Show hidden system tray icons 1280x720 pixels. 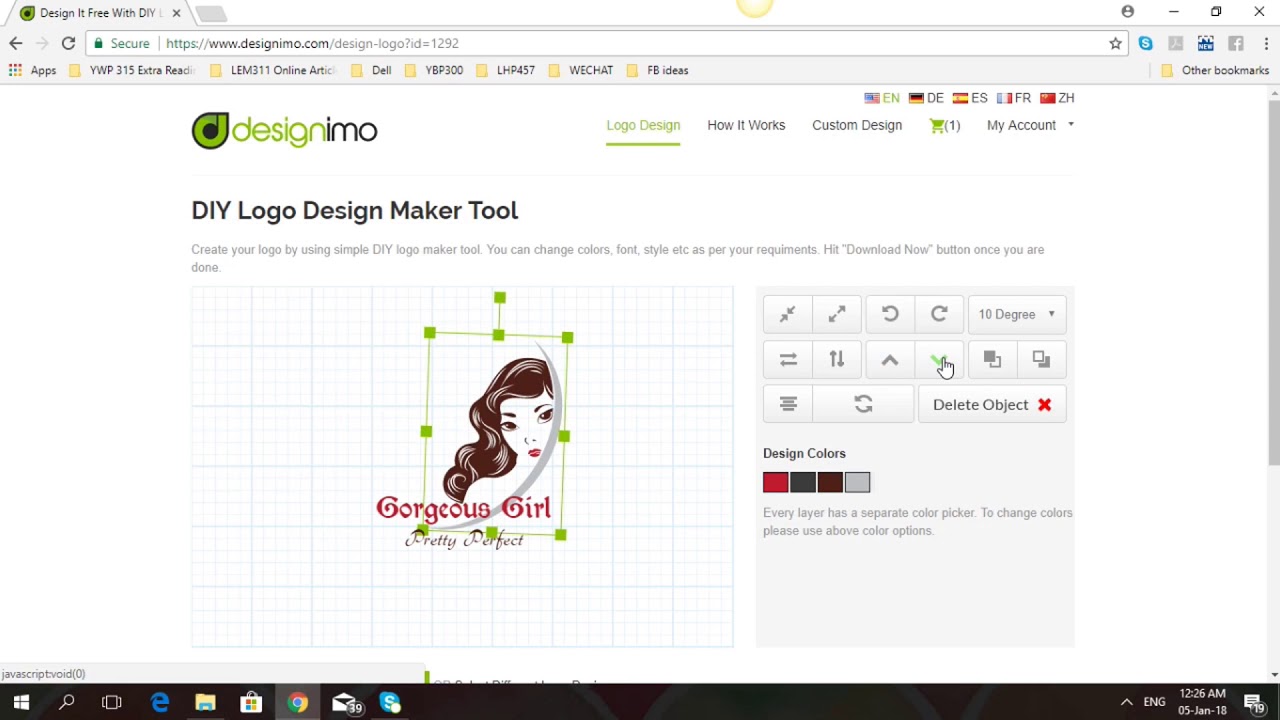(1126, 702)
